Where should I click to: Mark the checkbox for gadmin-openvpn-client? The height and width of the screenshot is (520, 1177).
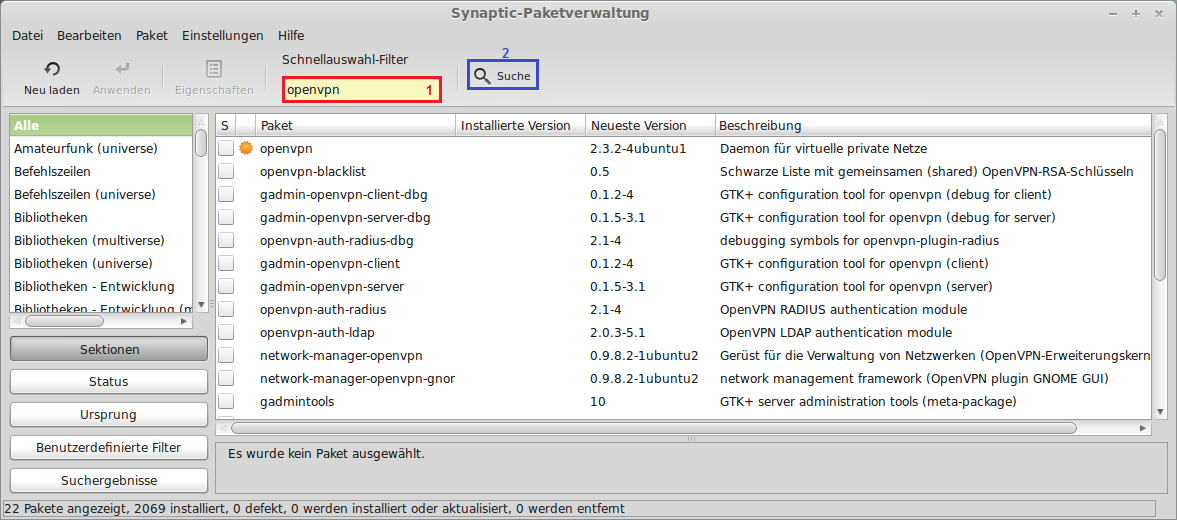pyautogui.click(x=226, y=263)
